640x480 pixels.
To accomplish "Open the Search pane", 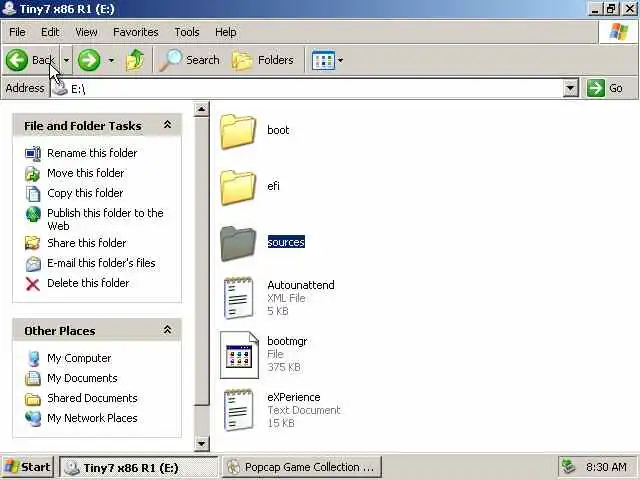I will tap(189, 60).
